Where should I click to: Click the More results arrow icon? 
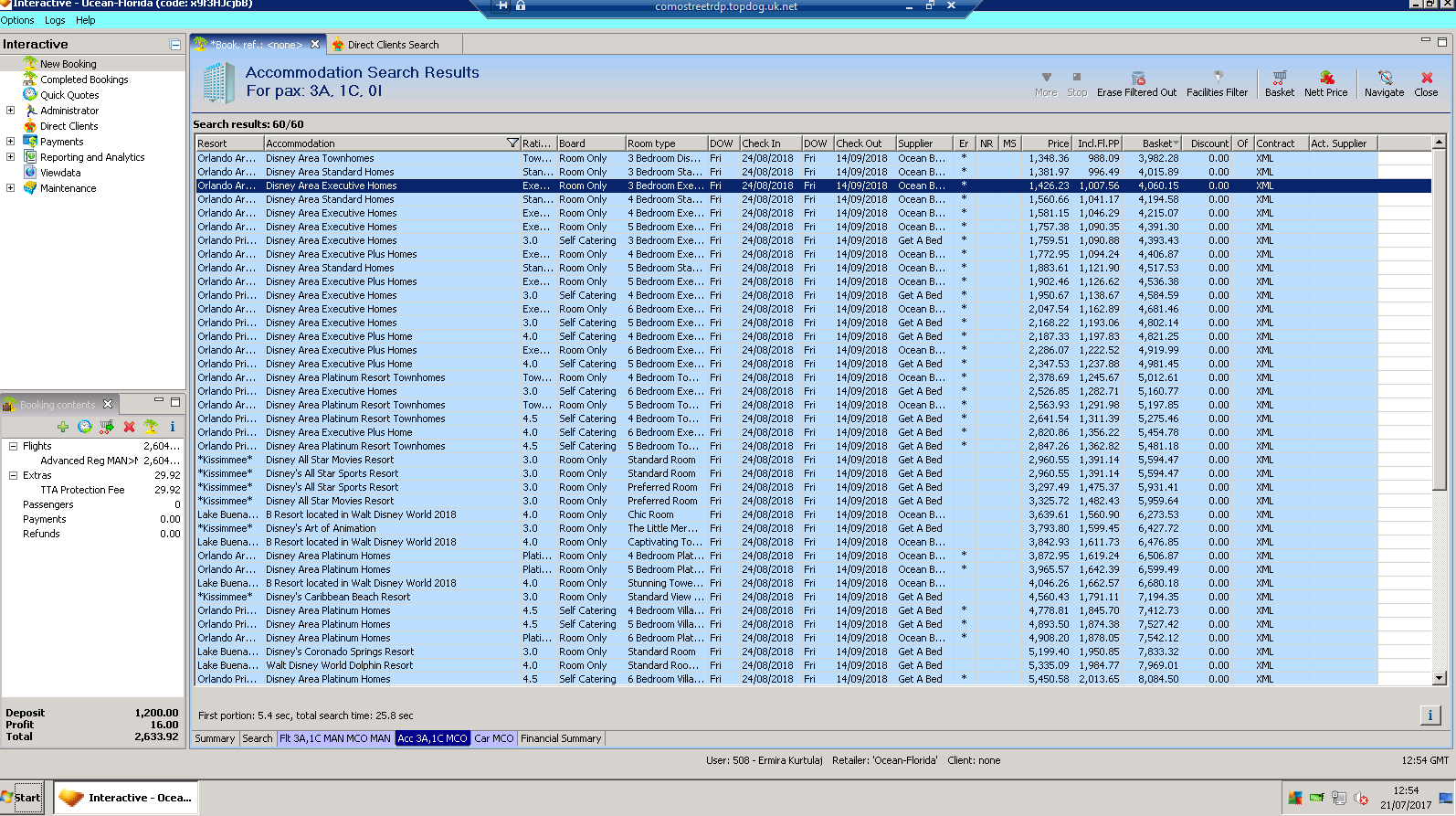click(x=1046, y=78)
